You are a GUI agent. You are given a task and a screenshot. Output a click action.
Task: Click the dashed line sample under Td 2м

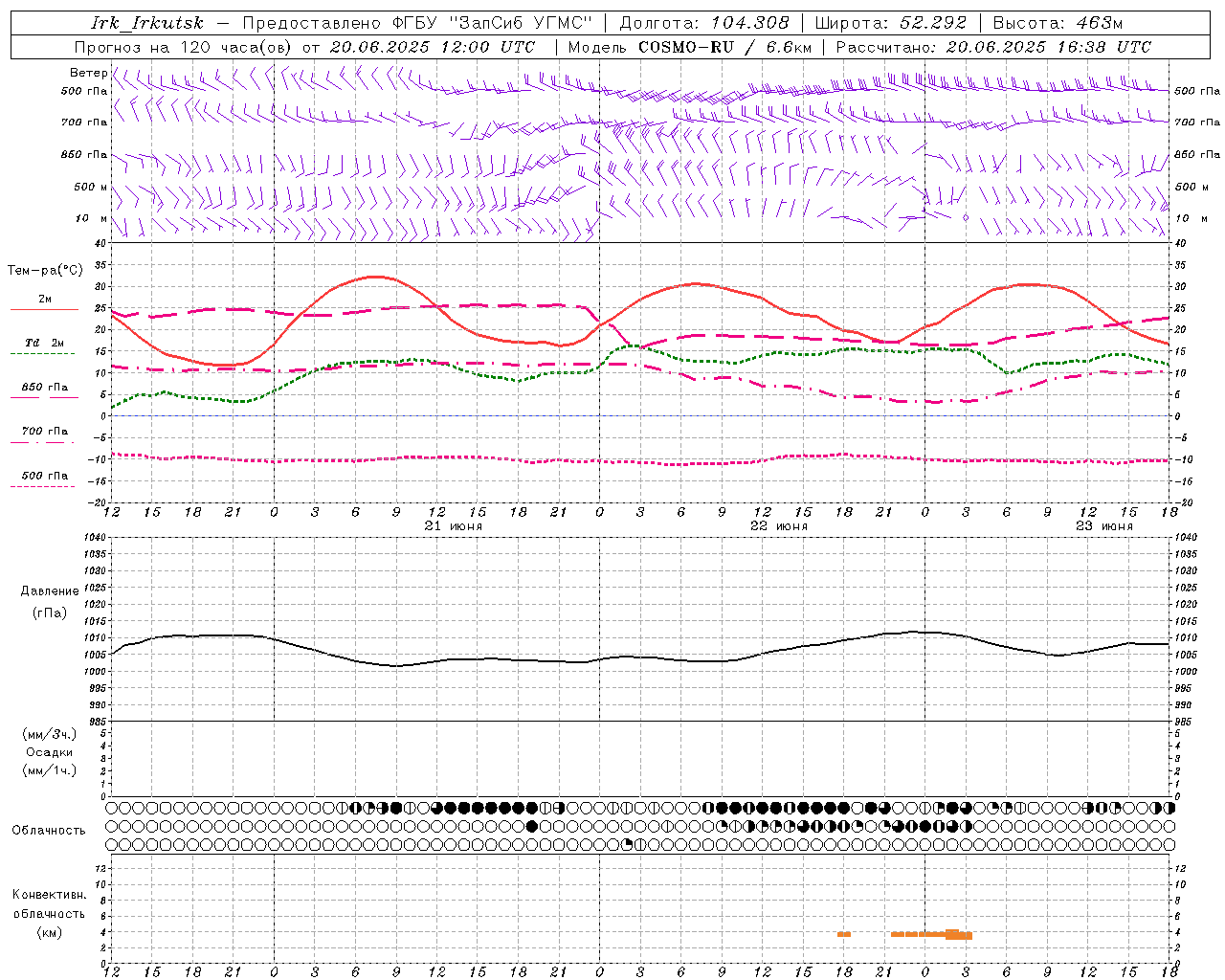[x=43, y=354]
